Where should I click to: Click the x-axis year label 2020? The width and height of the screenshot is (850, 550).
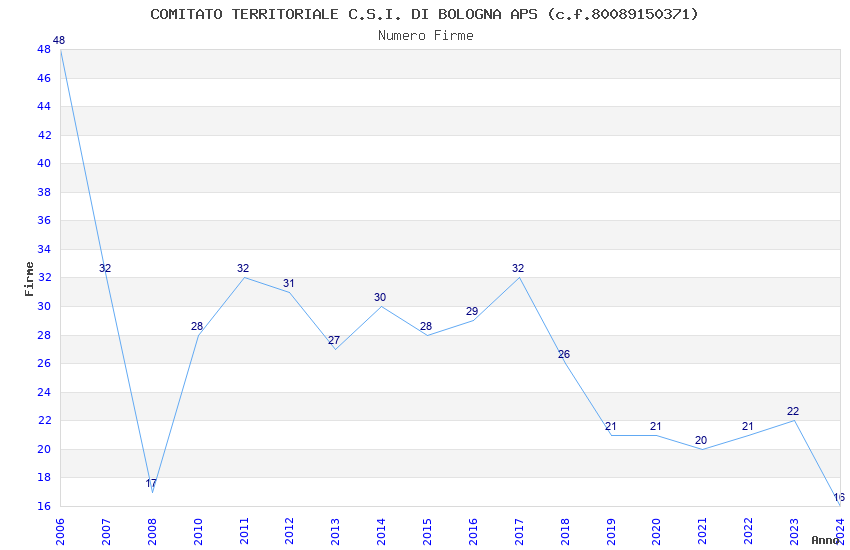(x=656, y=532)
